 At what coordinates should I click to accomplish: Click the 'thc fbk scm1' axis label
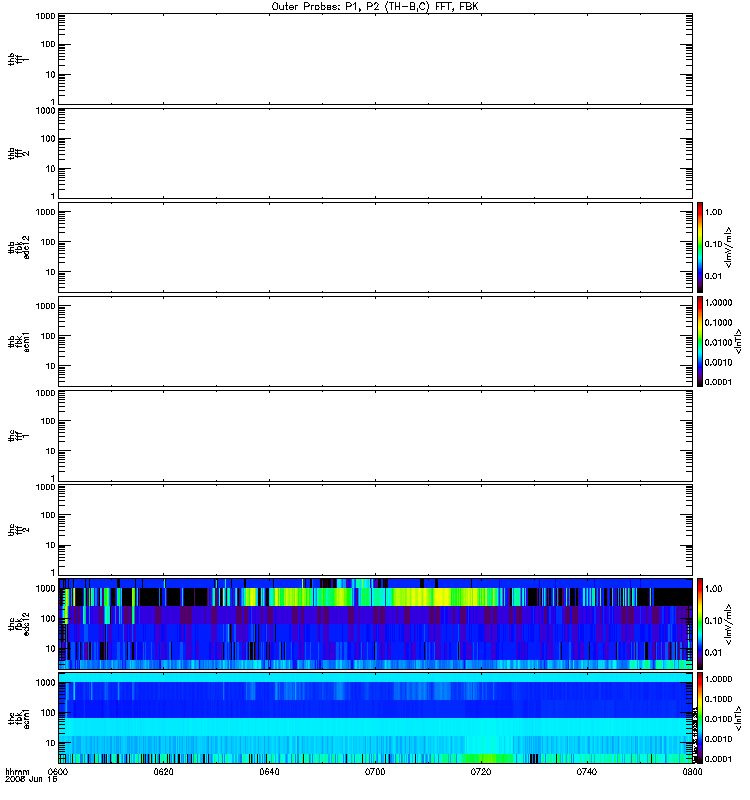(19, 718)
